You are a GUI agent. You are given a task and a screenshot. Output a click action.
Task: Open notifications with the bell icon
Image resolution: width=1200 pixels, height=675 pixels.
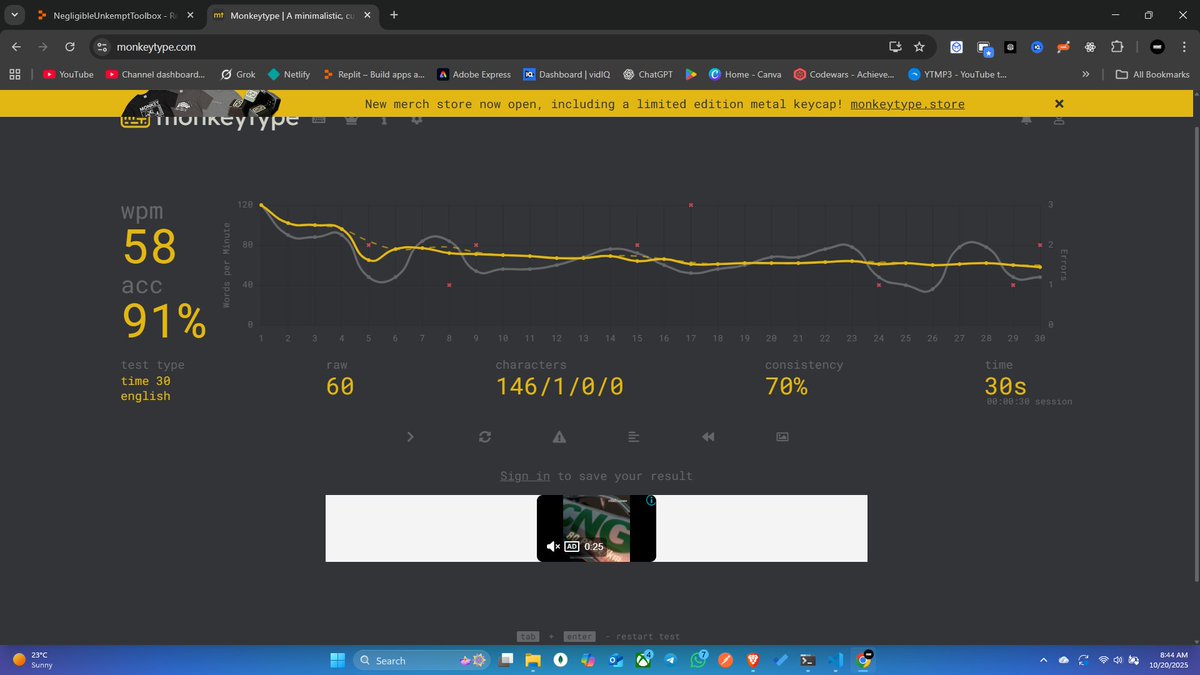pyautogui.click(x=1028, y=119)
